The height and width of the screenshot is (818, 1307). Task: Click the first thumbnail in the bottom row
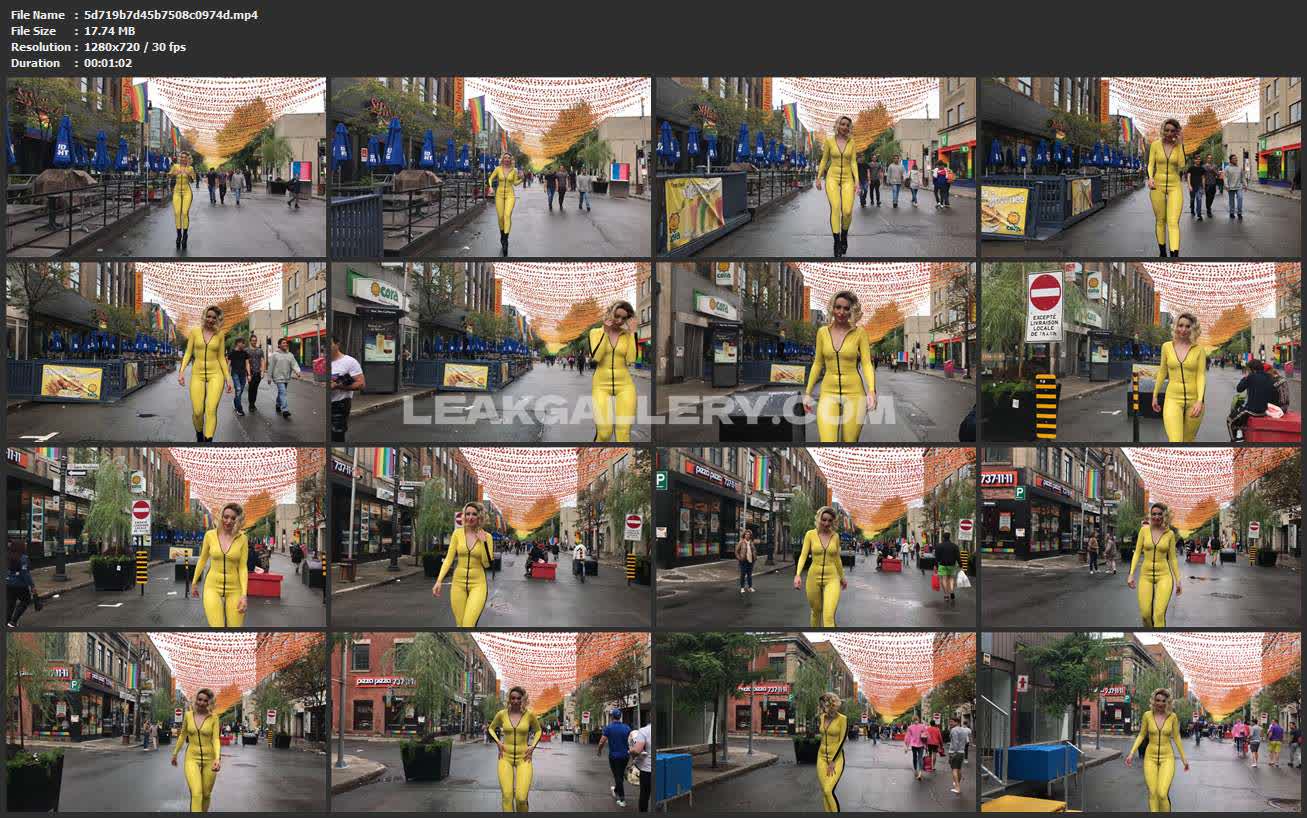click(x=166, y=721)
